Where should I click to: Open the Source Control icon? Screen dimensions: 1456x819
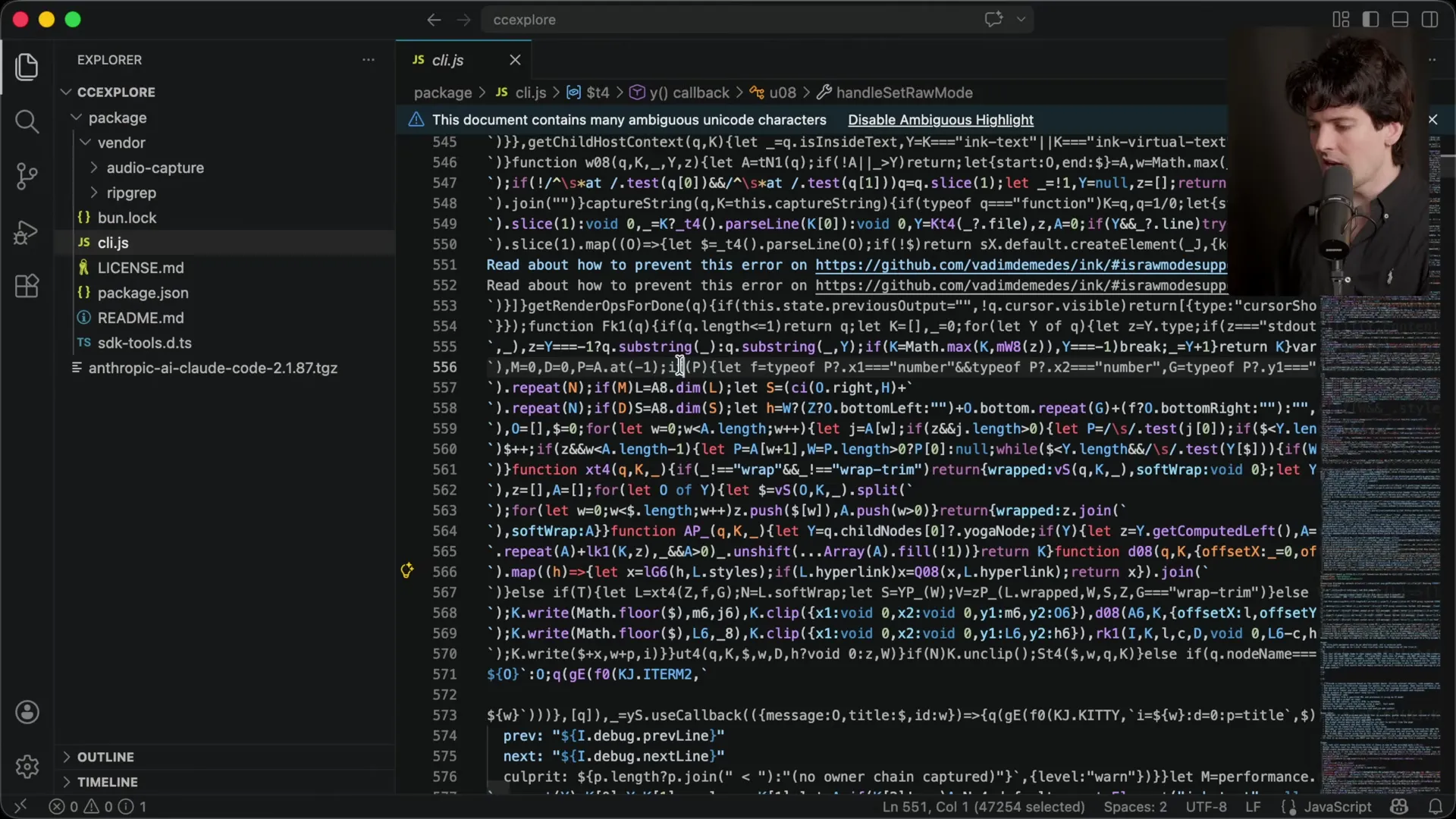click(x=27, y=176)
